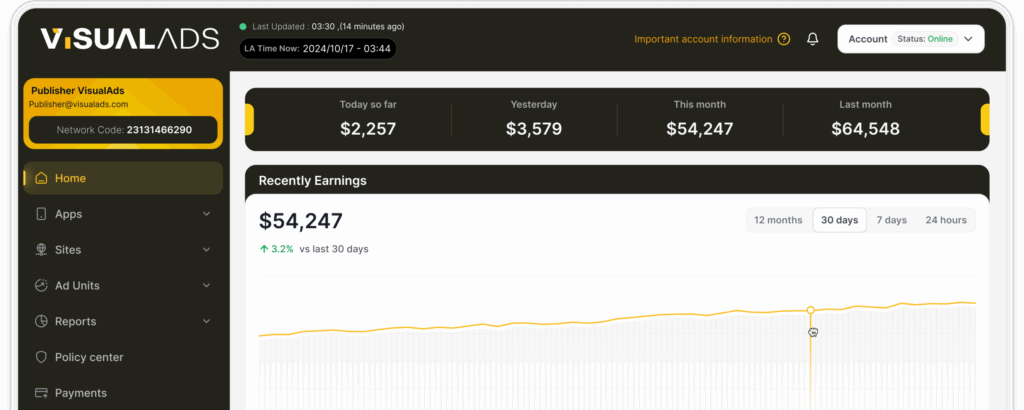Select the 24 hours range
Screen dimensions: 1024x410
coord(946,220)
